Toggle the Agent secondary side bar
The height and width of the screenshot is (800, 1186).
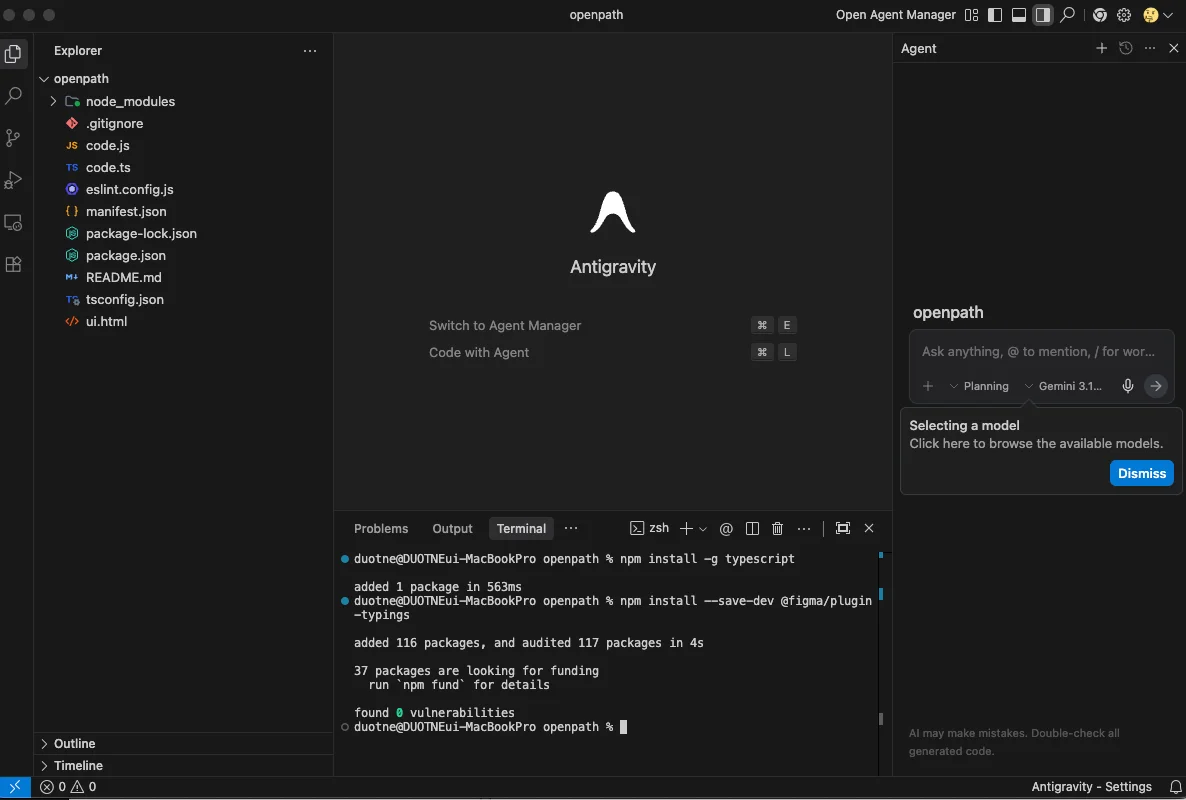tap(1043, 15)
